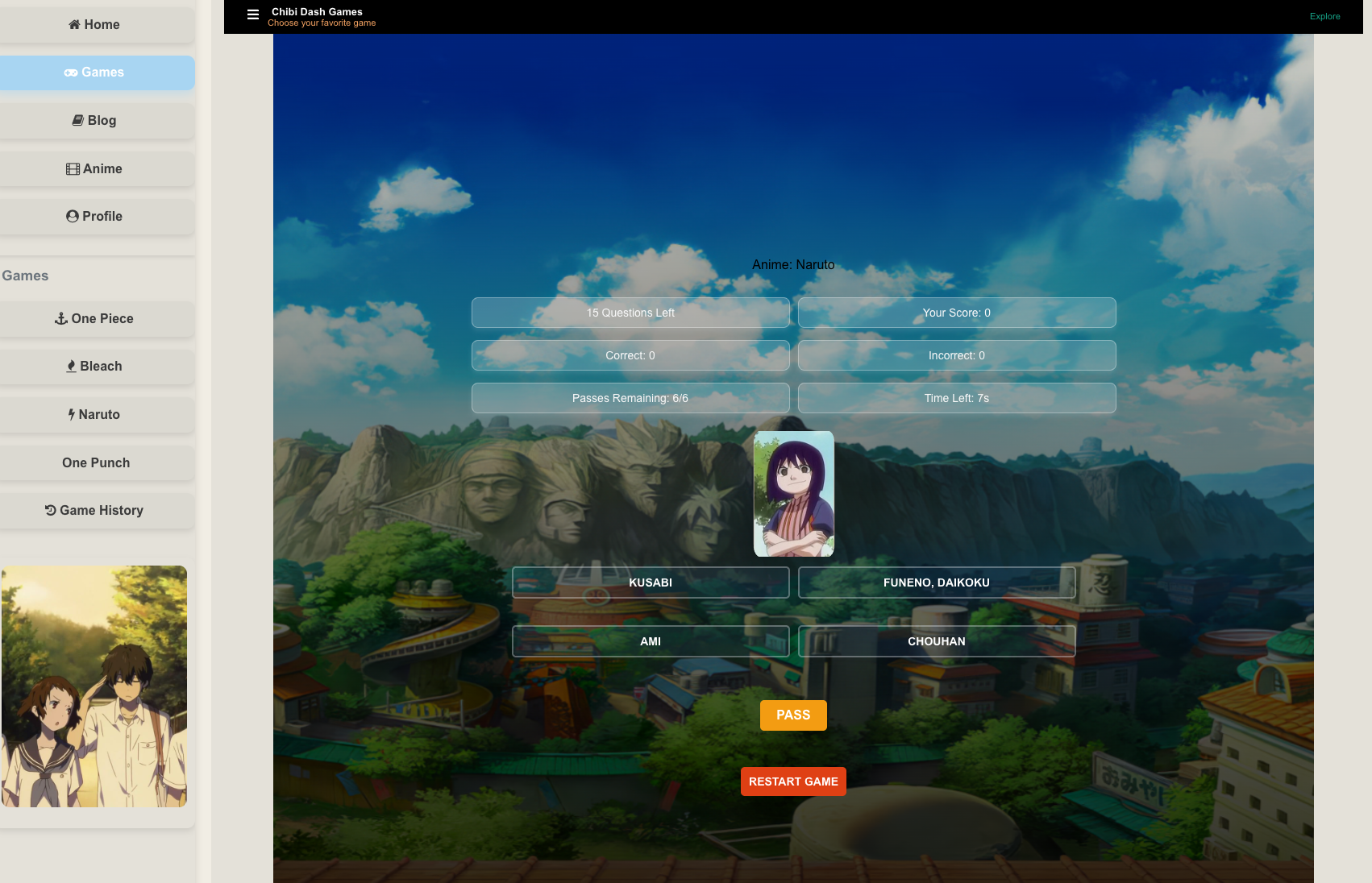Restart the game with the red button

[x=792, y=781]
